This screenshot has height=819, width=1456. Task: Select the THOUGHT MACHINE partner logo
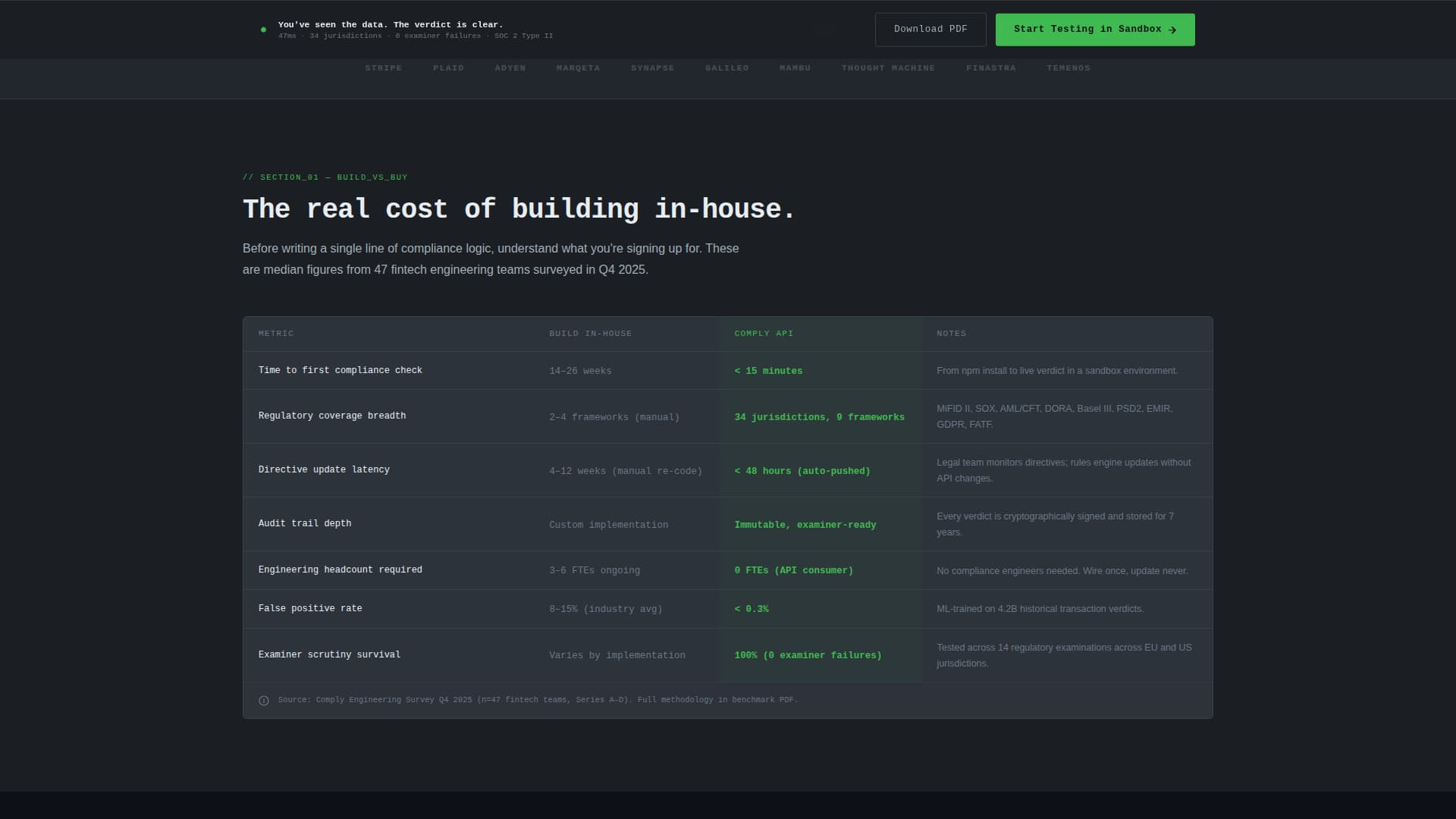coord(888,67)
